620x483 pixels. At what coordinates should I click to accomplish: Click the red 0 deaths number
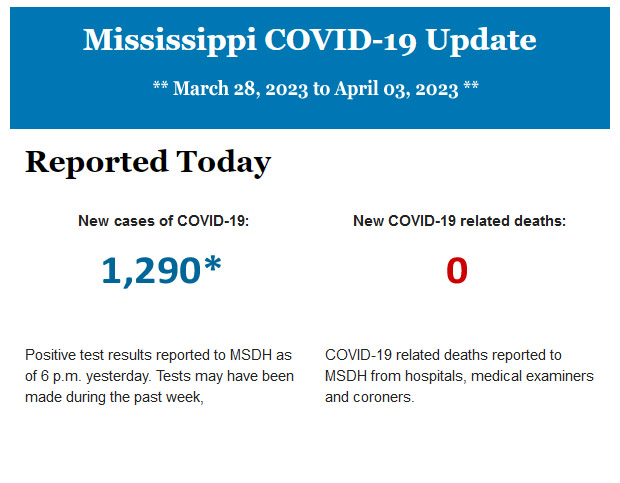pos(458,271)
